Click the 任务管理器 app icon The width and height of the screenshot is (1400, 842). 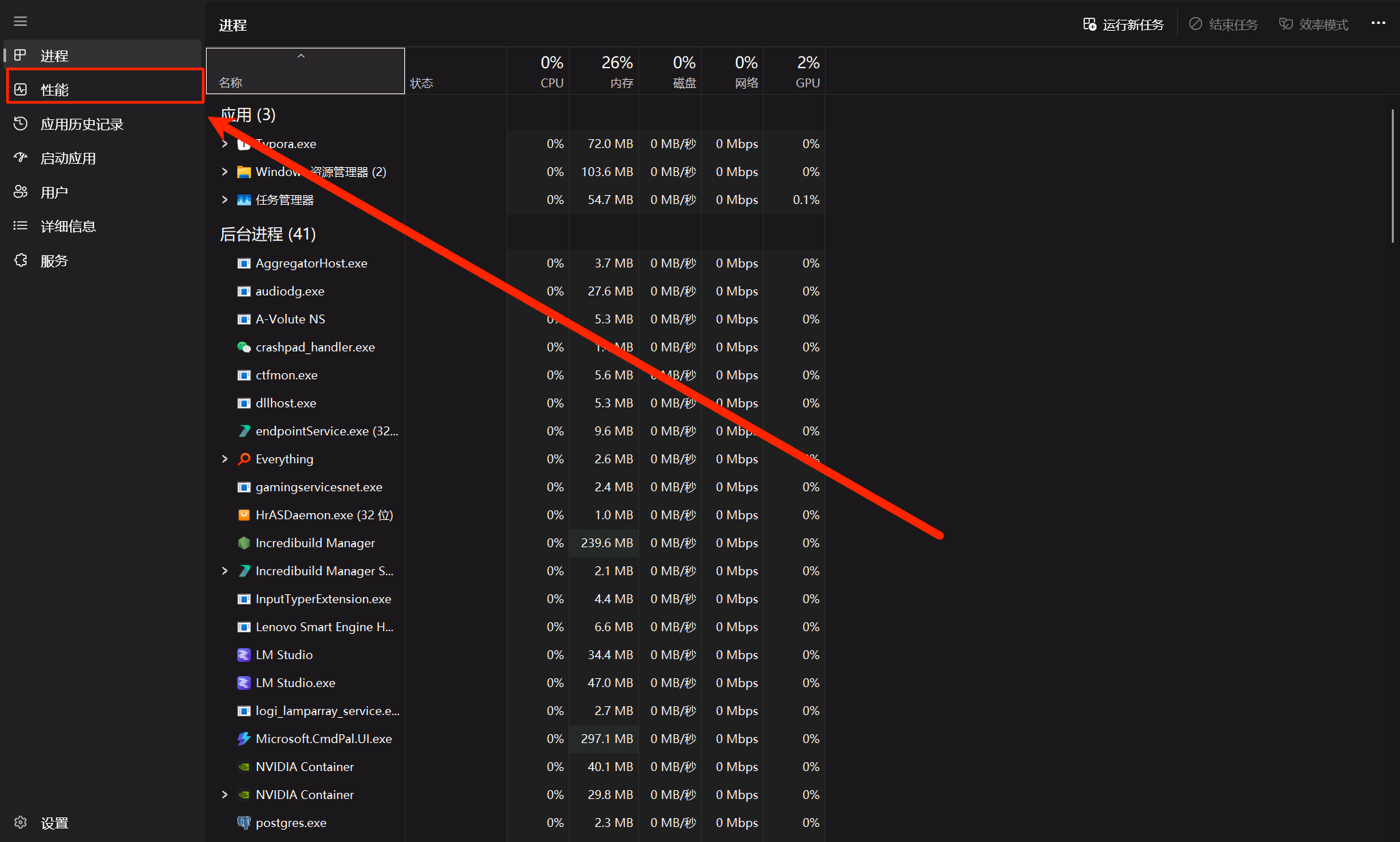click(x=243, y=200)
